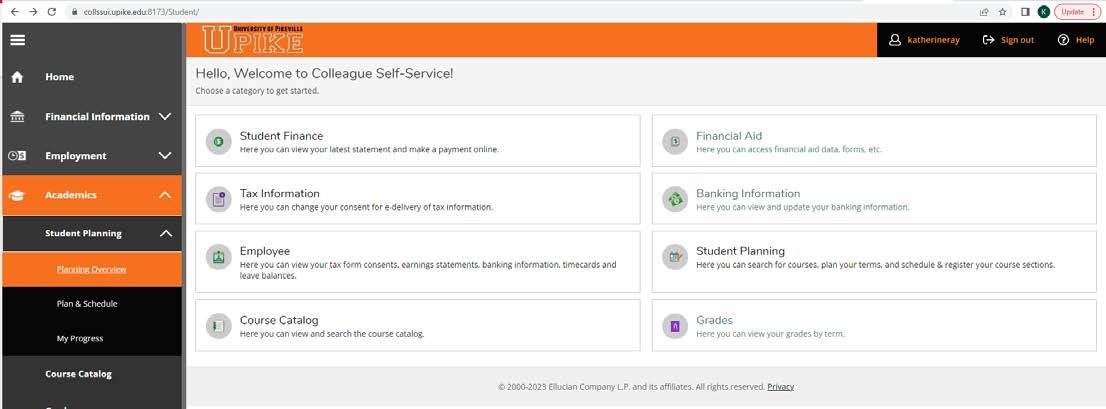Expand the Financial Information sidebar section
The image size is (1106, 409).
coord(165,117)
